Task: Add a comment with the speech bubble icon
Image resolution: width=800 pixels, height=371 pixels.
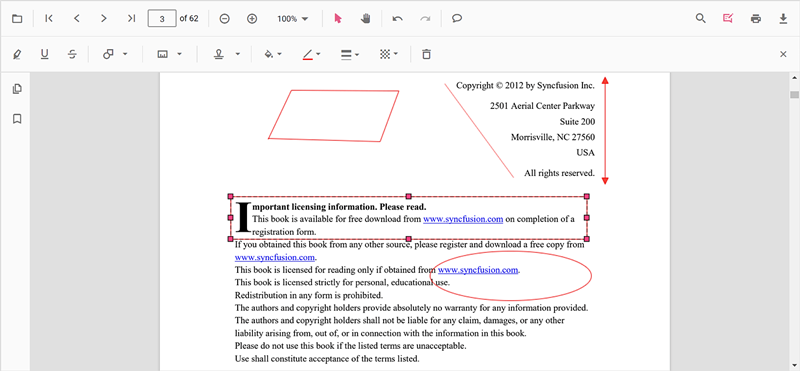Action: (457, 19)
